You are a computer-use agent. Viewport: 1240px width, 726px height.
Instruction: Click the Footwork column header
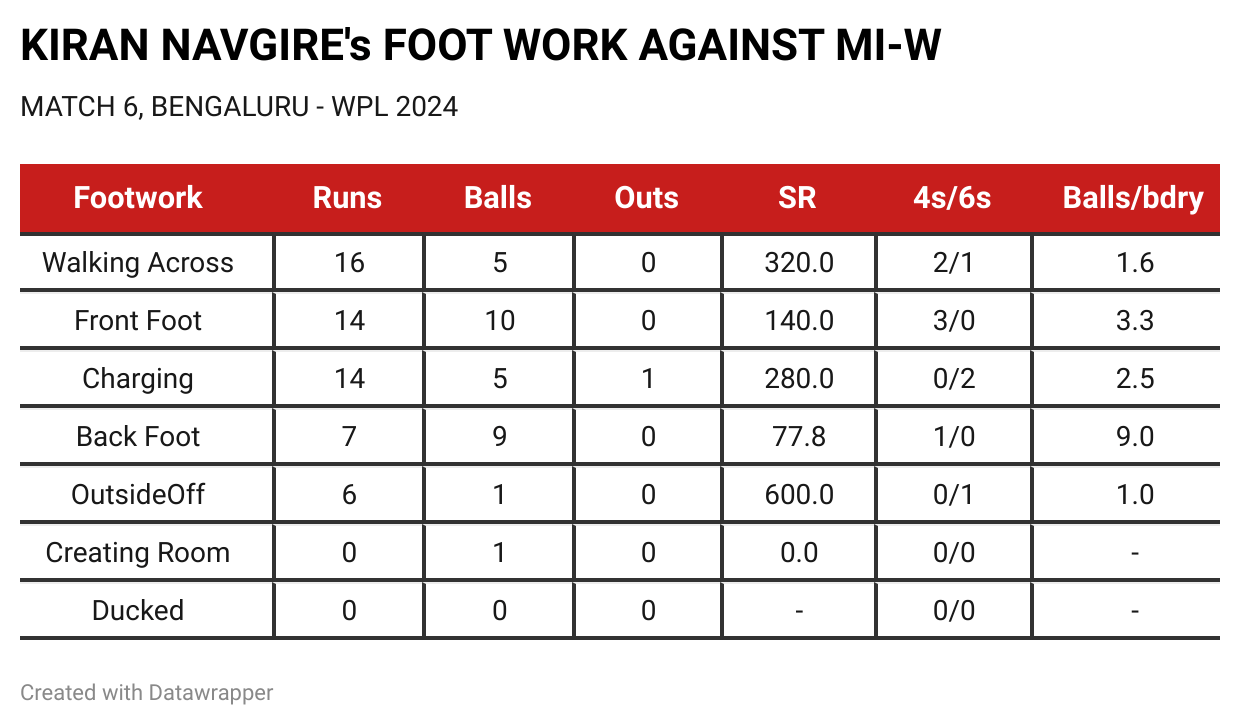pos(138,198)
